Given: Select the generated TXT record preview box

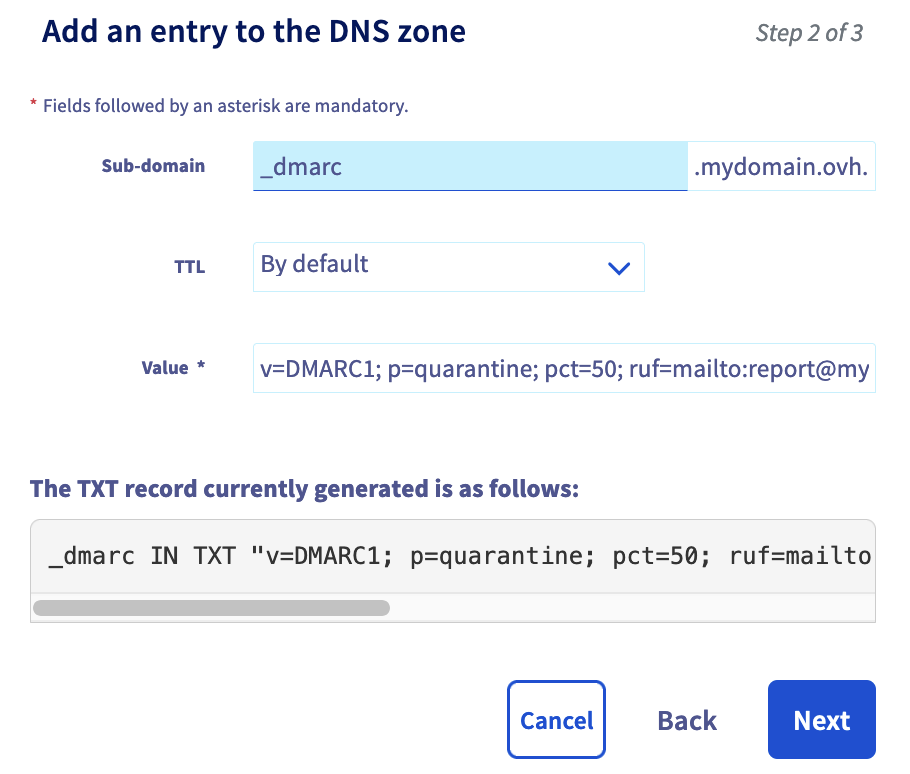Looking at the screenshot, I should [x=453, y=556].
